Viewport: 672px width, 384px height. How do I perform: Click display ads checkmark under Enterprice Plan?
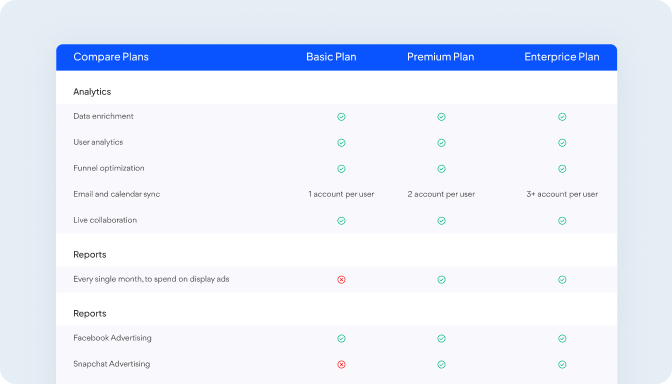coord(562,280)
